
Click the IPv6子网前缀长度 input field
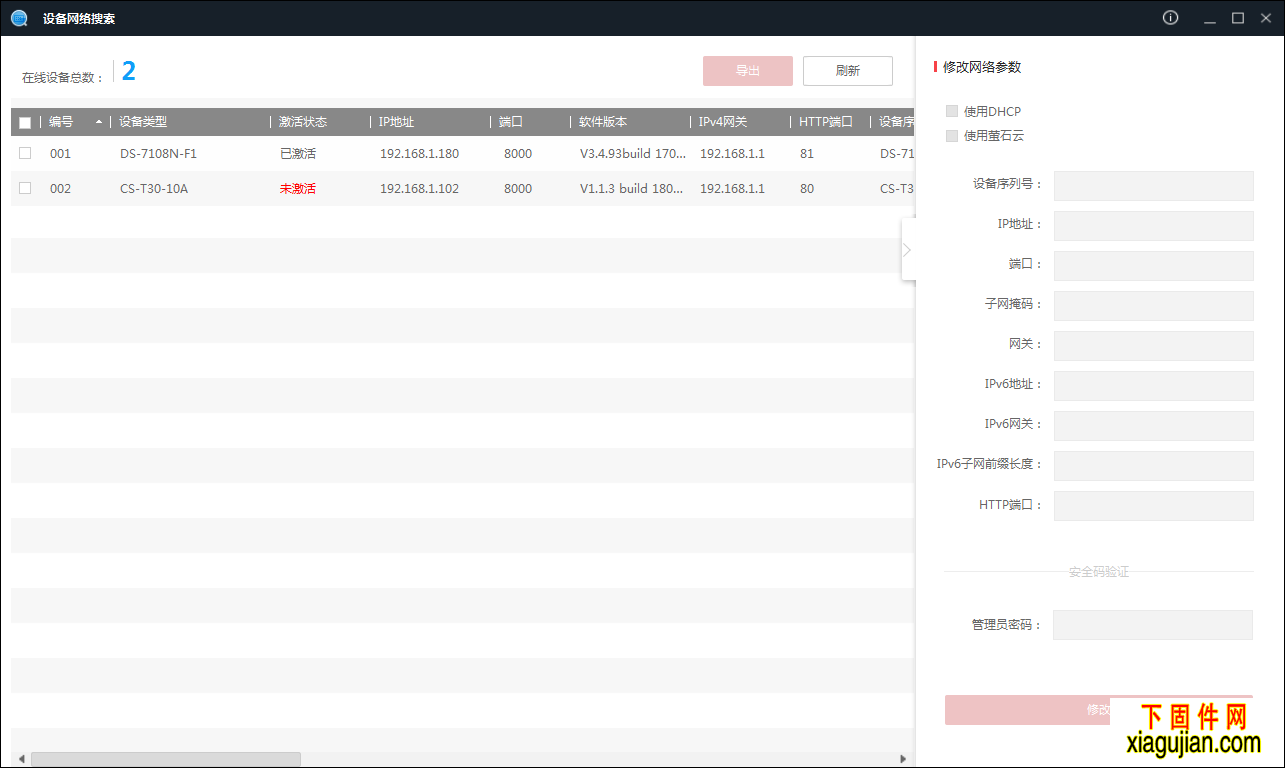(x=1153, y=466)
